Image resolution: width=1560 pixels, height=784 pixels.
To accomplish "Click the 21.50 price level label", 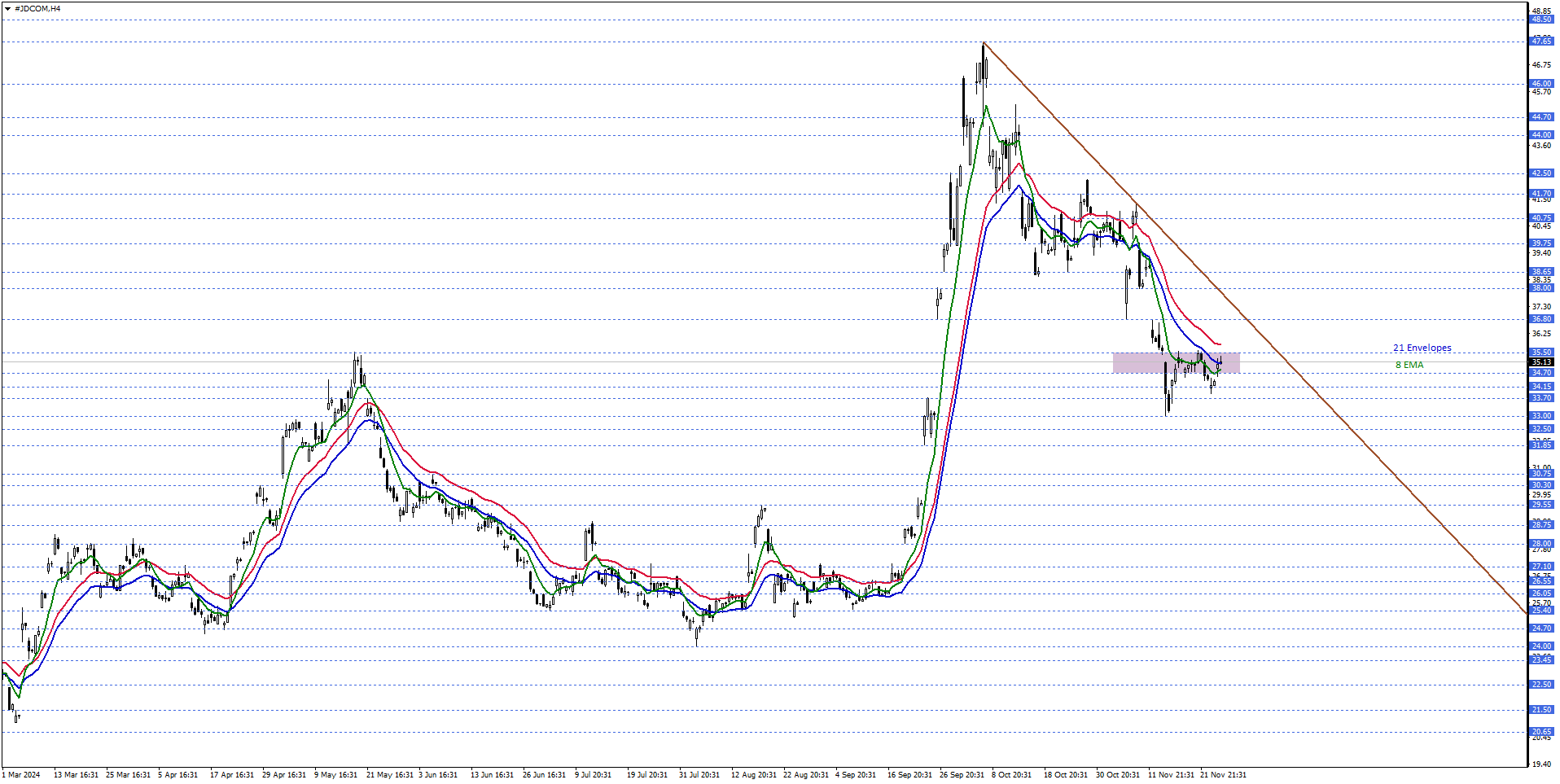I will [x=1541, y=710].
